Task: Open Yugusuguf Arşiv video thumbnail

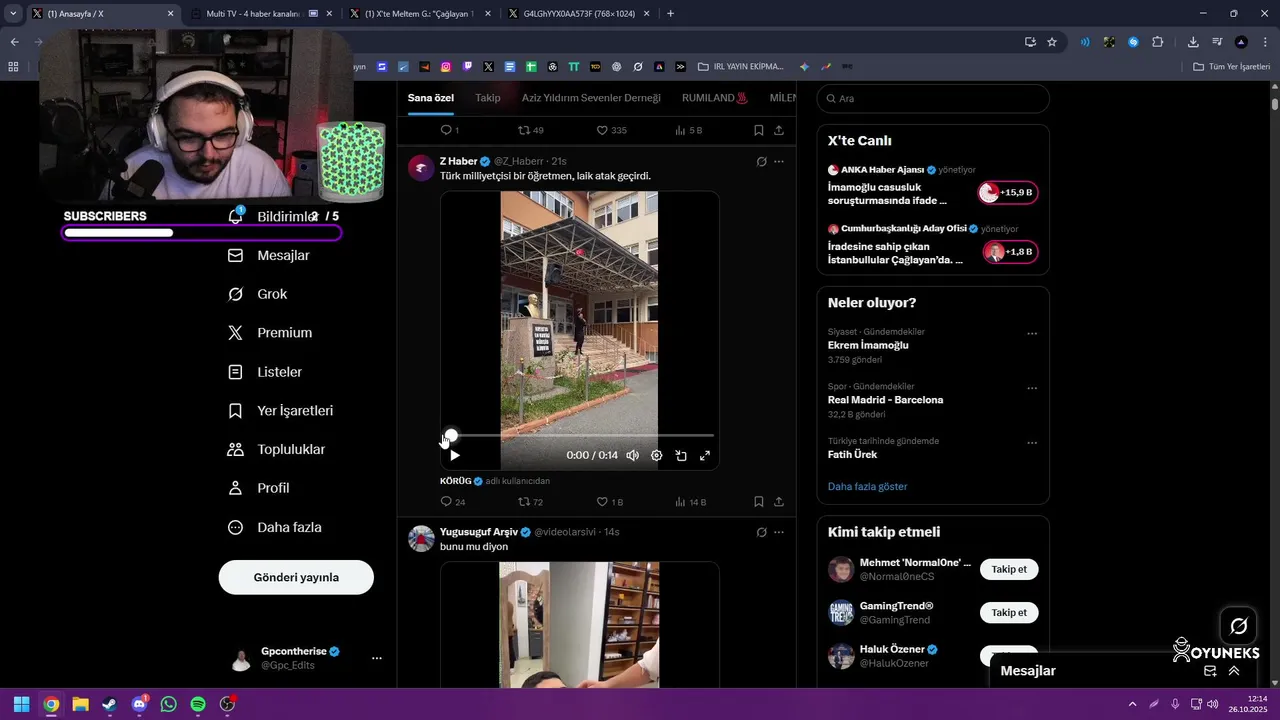Action: coord(580,624)
